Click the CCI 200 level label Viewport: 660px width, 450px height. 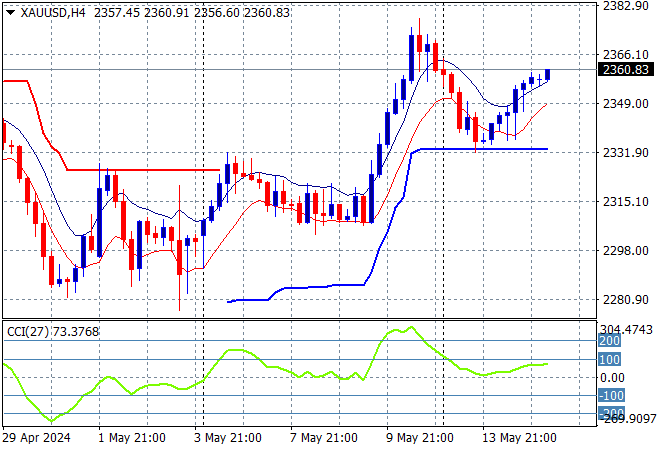(609, 341)
